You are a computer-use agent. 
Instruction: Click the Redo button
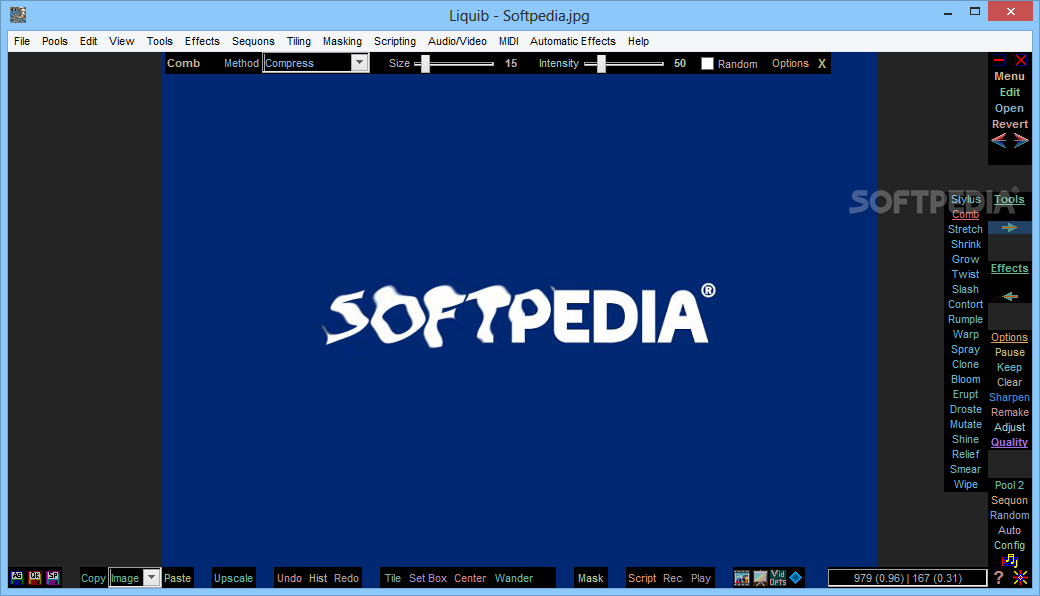(x=346, y=578)
